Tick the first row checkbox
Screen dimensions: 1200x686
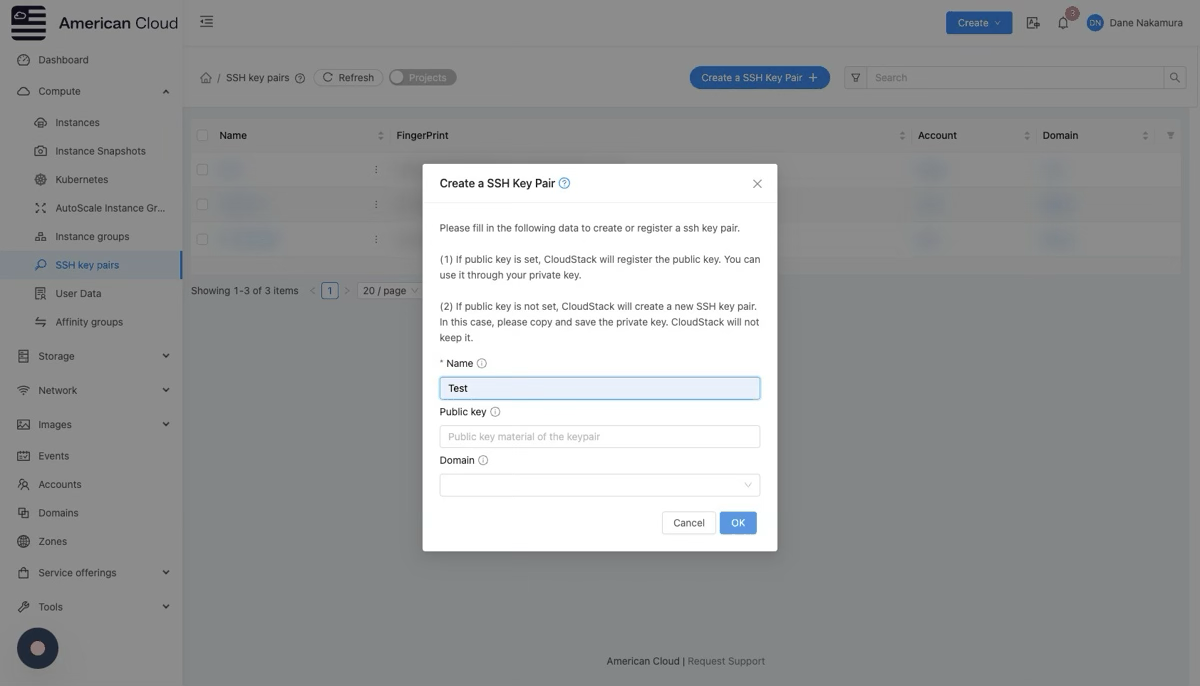(203, 170)
